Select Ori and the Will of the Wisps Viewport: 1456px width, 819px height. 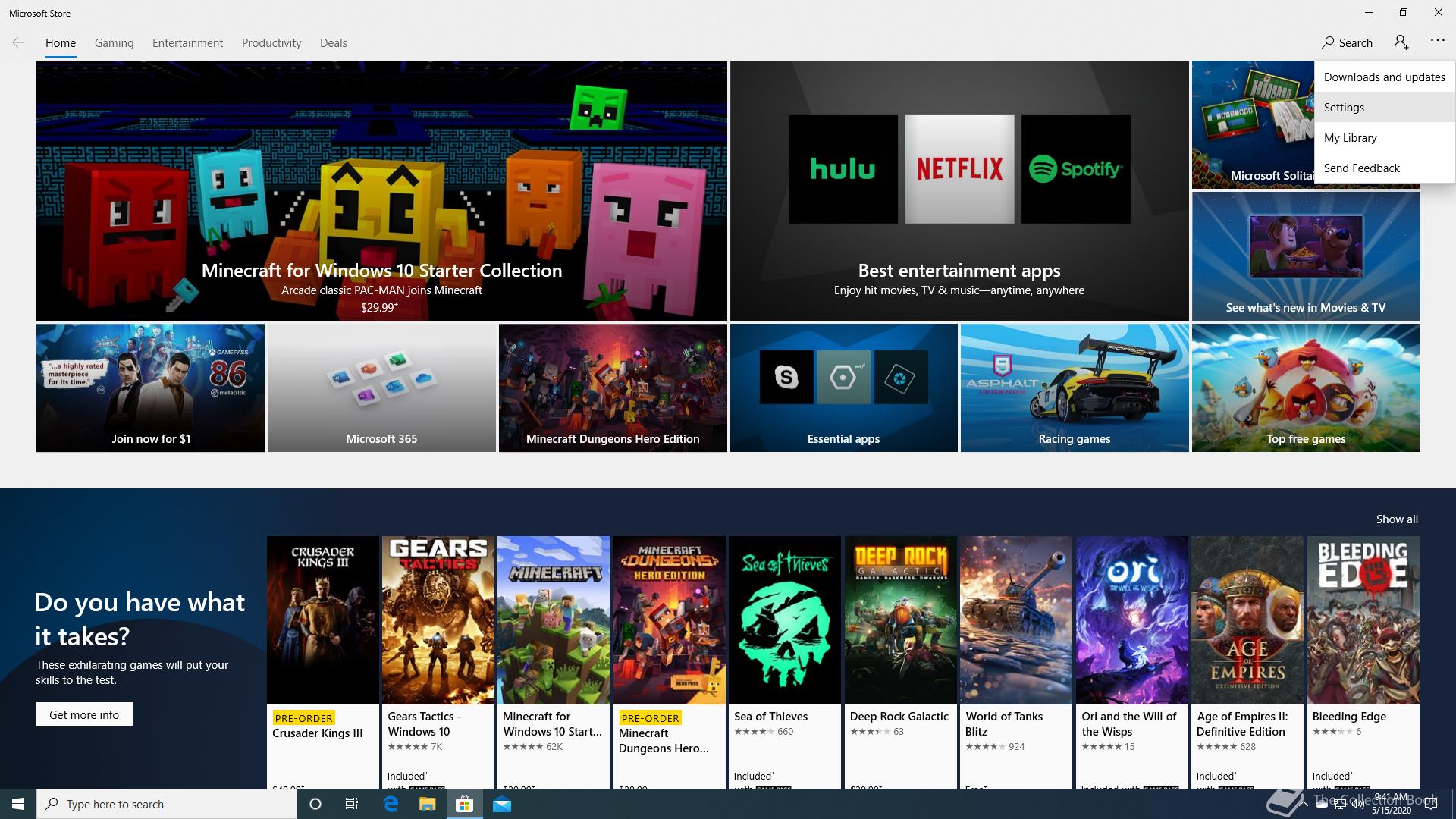pyautogui.click(x=1132, y=662)
